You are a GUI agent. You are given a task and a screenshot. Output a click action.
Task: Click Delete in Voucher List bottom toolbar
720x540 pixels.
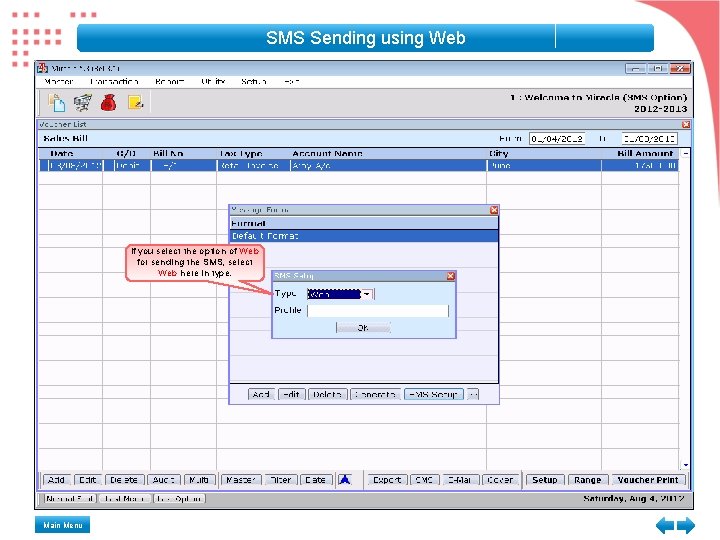point(124,480)
